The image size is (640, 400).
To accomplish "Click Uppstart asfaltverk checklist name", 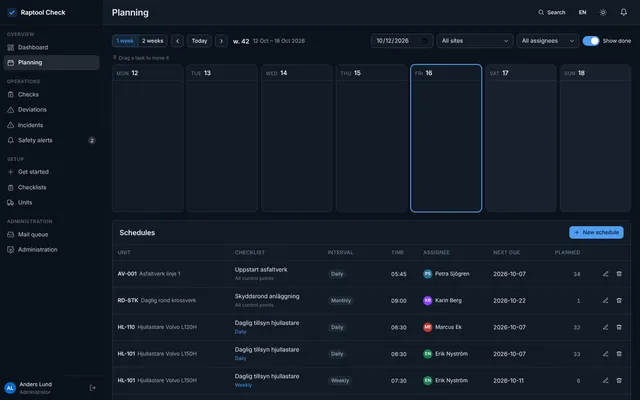I will coord(261,270).
